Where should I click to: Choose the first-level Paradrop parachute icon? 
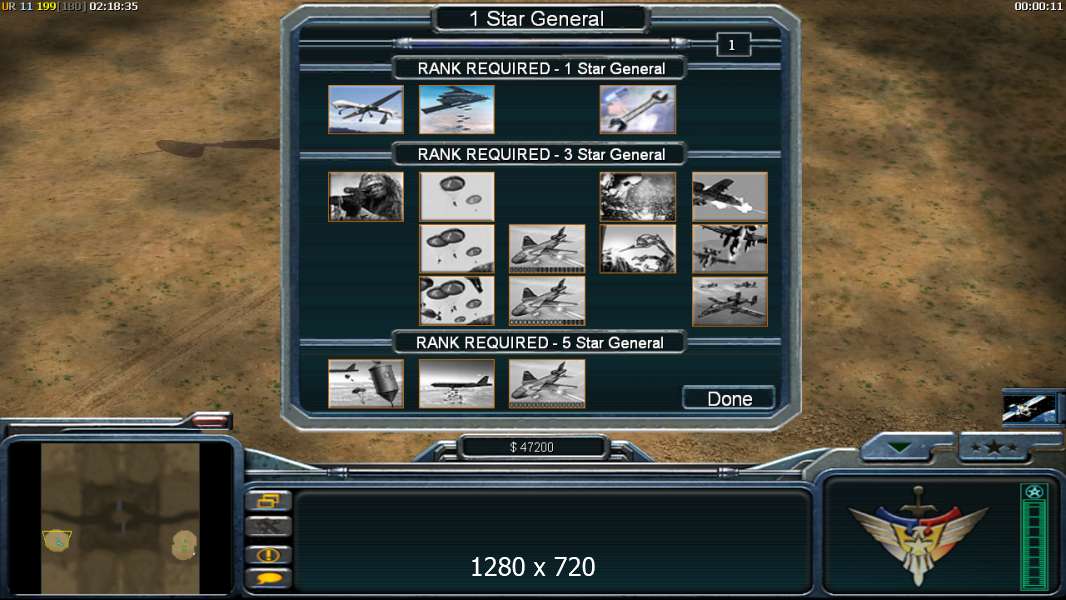(457, 196)
